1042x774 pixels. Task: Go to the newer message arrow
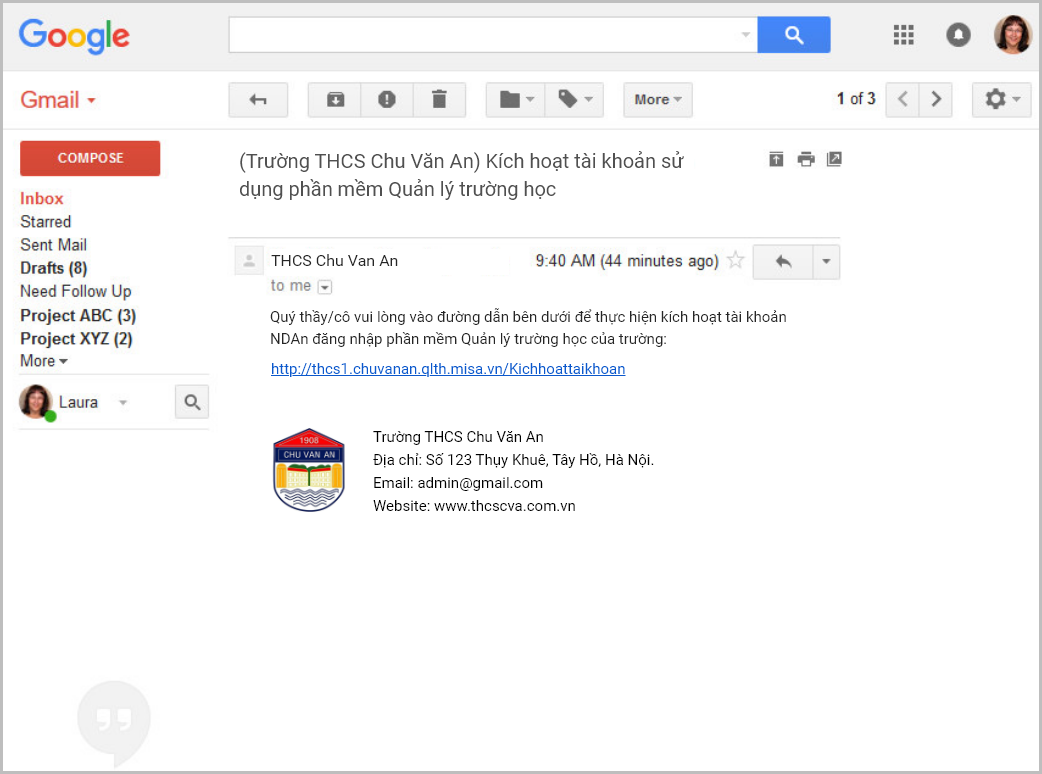(902, 100)
